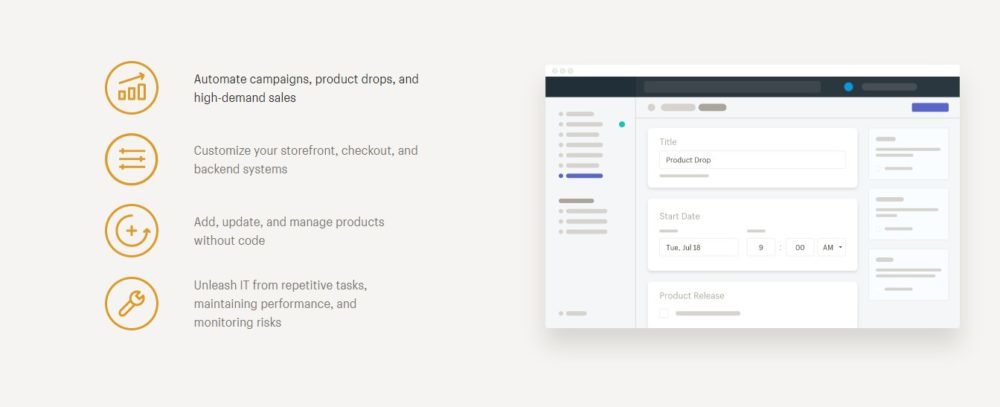
Task: Click the teal notification dot in sidebar
Action: point(621,124)
